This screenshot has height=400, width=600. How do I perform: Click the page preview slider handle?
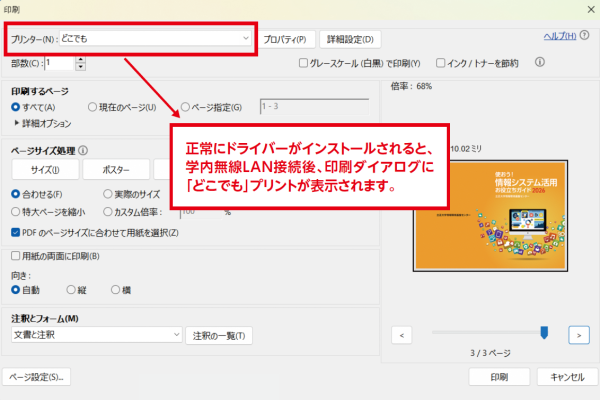[544, 333]
